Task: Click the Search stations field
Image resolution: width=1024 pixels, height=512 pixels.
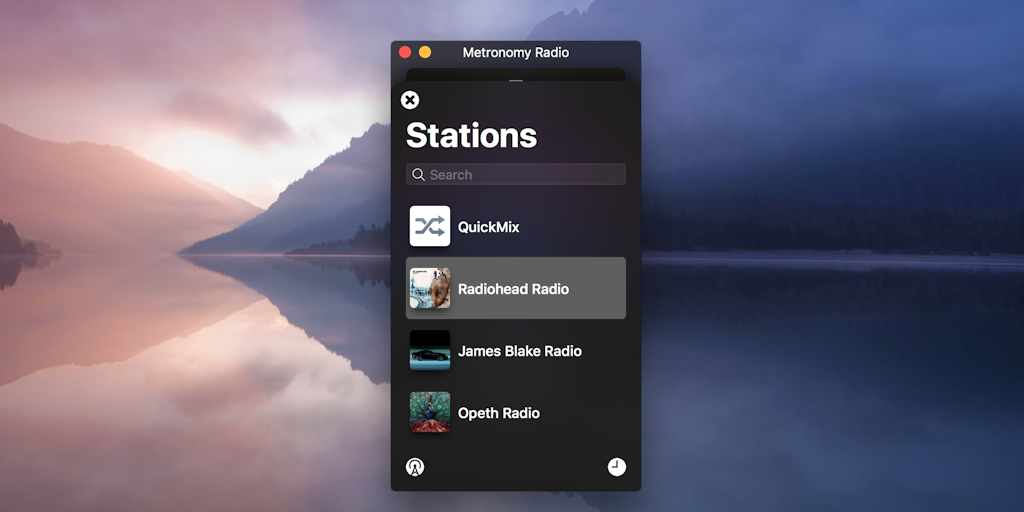Action: tap(516, 174)
